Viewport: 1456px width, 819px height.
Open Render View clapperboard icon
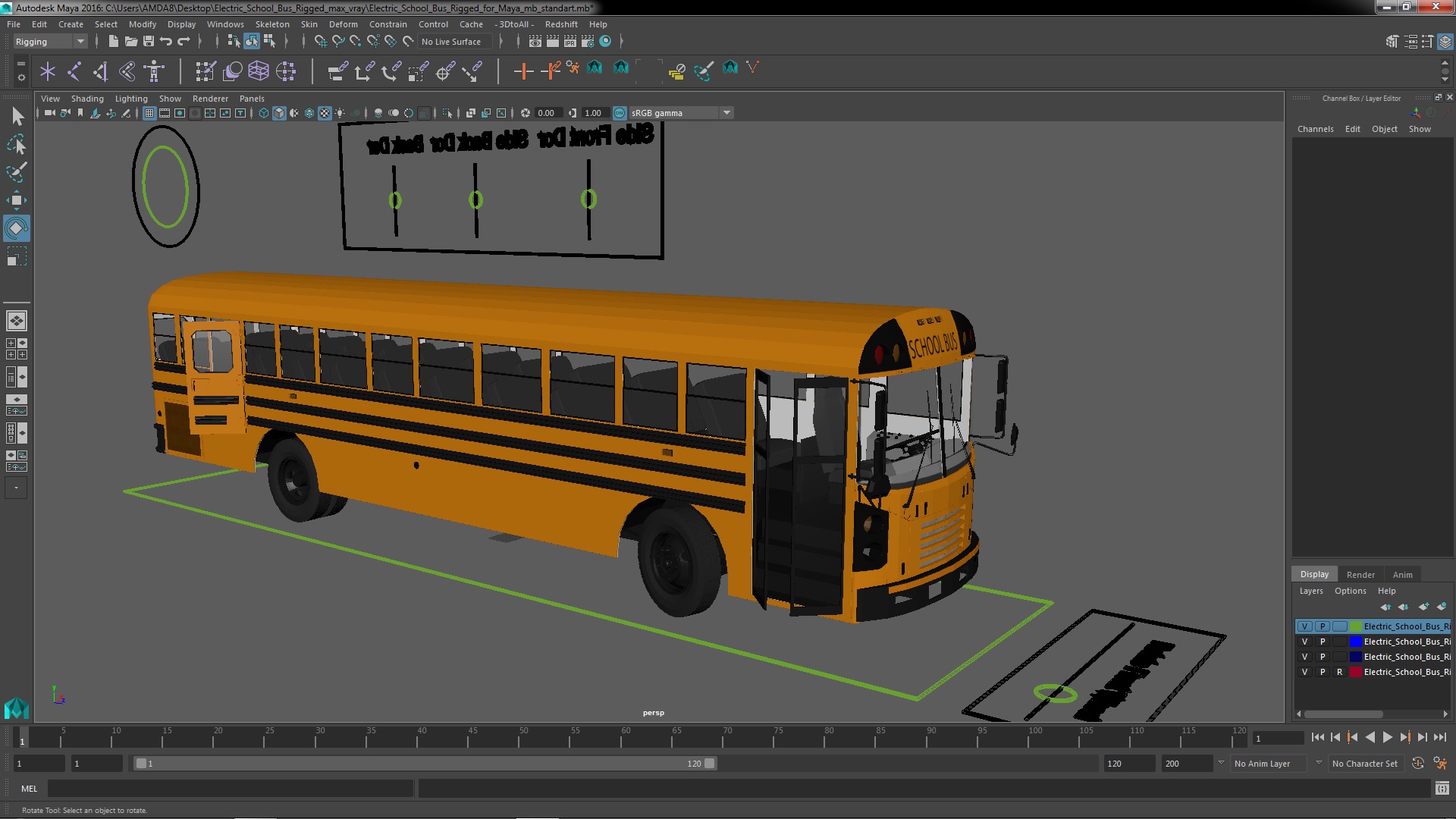pos(535,41)
